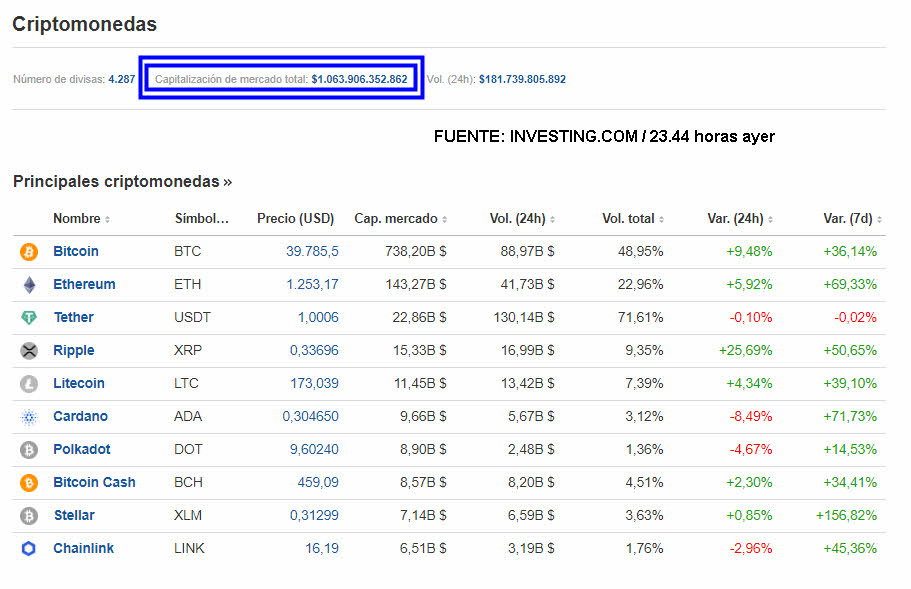Viewport: 911px width, 589px height.
Task: Click the Vol. (24h) total value
Action: (x=522, y=79)
